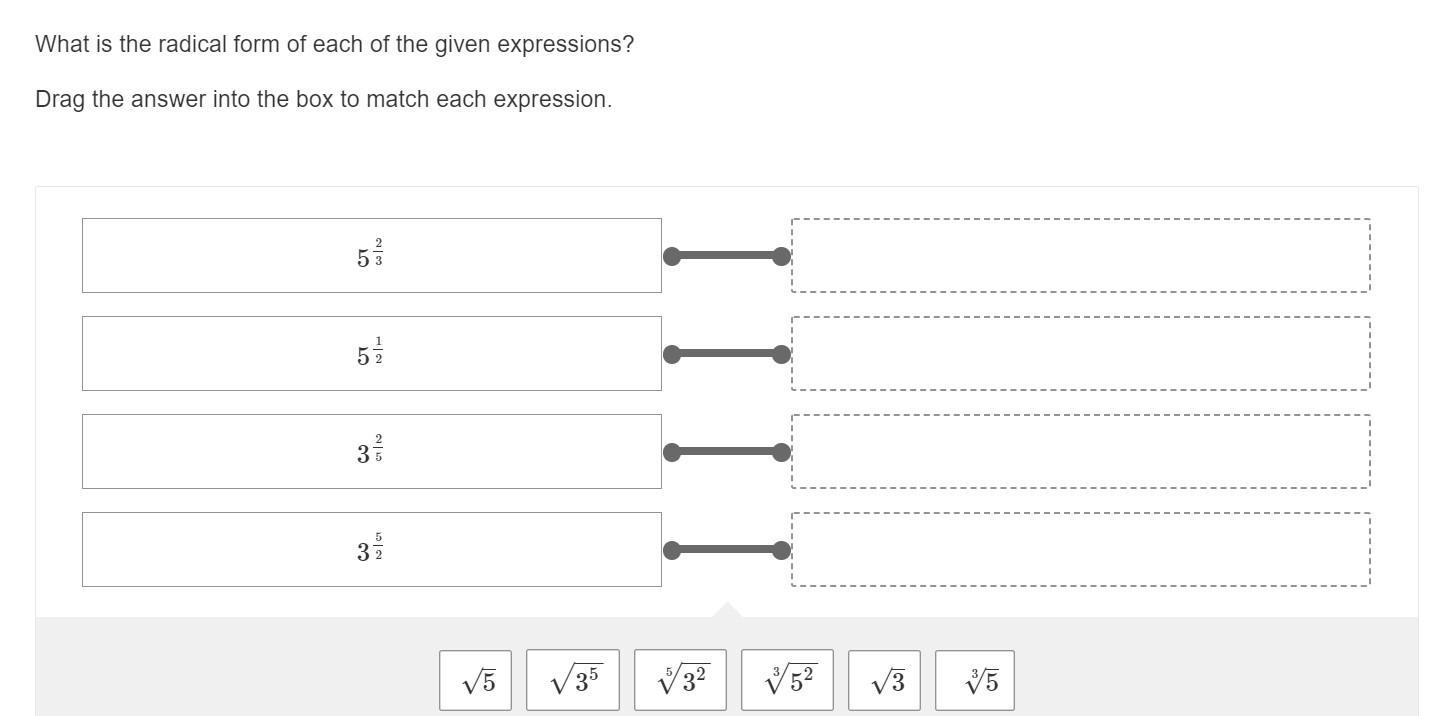Image resolution: width=1432 pixels, height=716 pixels.
Task: Click the dashed answer box beside 3^(2/5)
Action: tap(1080, 452)
